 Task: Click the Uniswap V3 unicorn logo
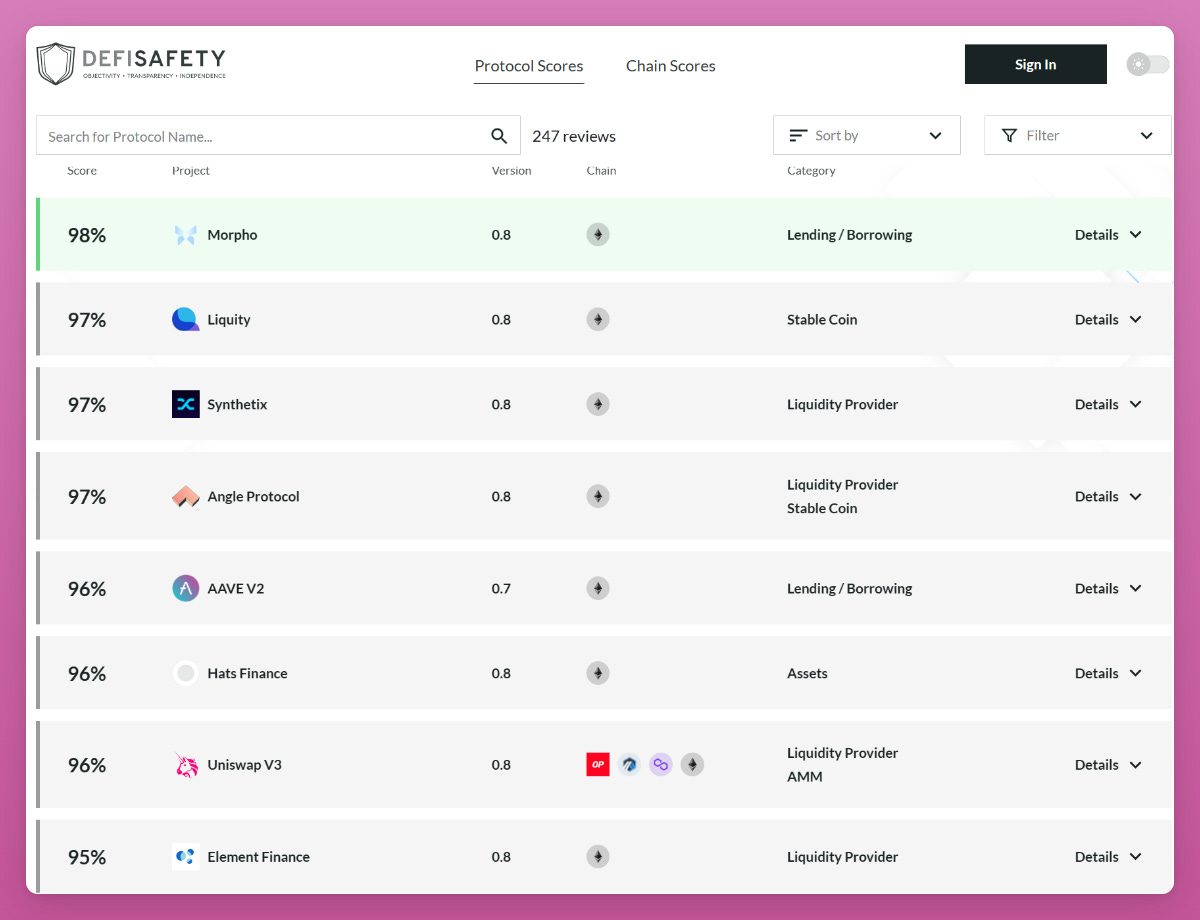(x=186, y=765)
